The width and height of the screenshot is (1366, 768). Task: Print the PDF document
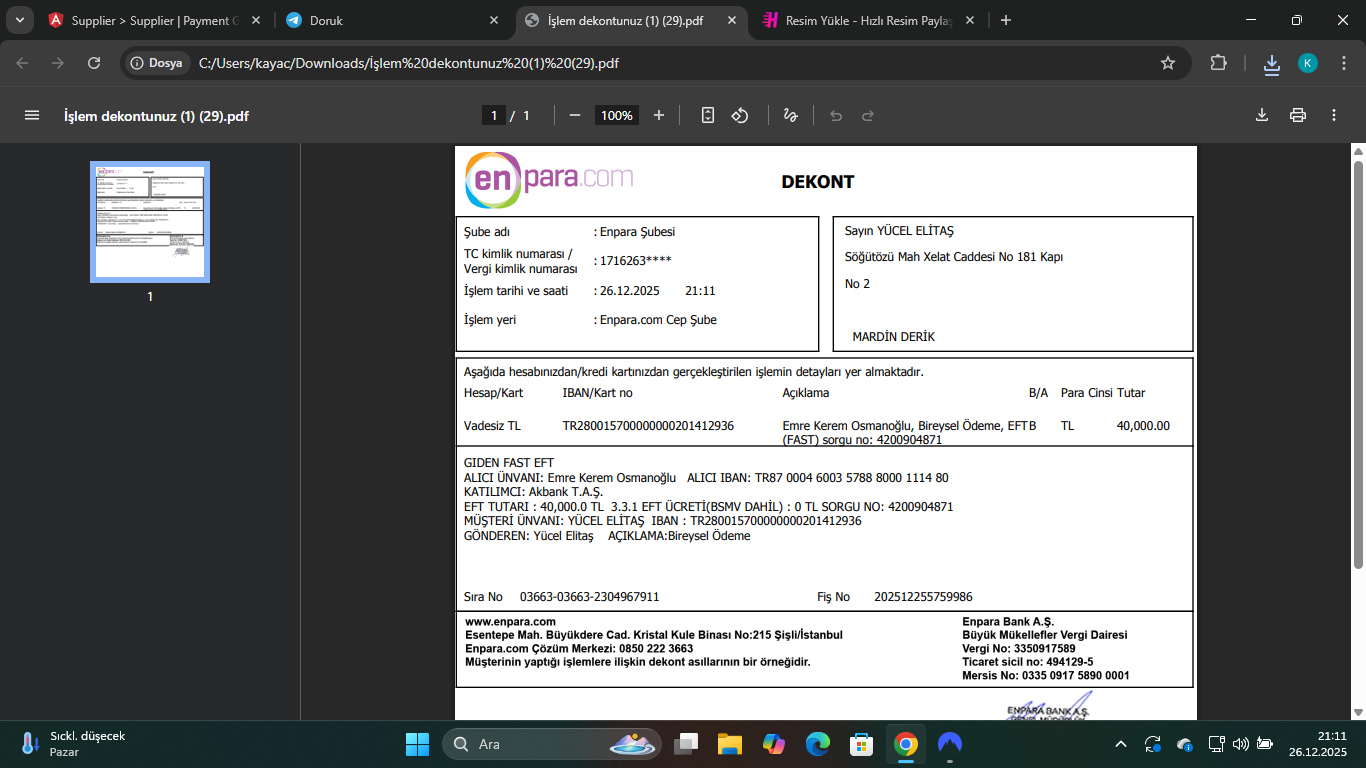(1298, 115)
